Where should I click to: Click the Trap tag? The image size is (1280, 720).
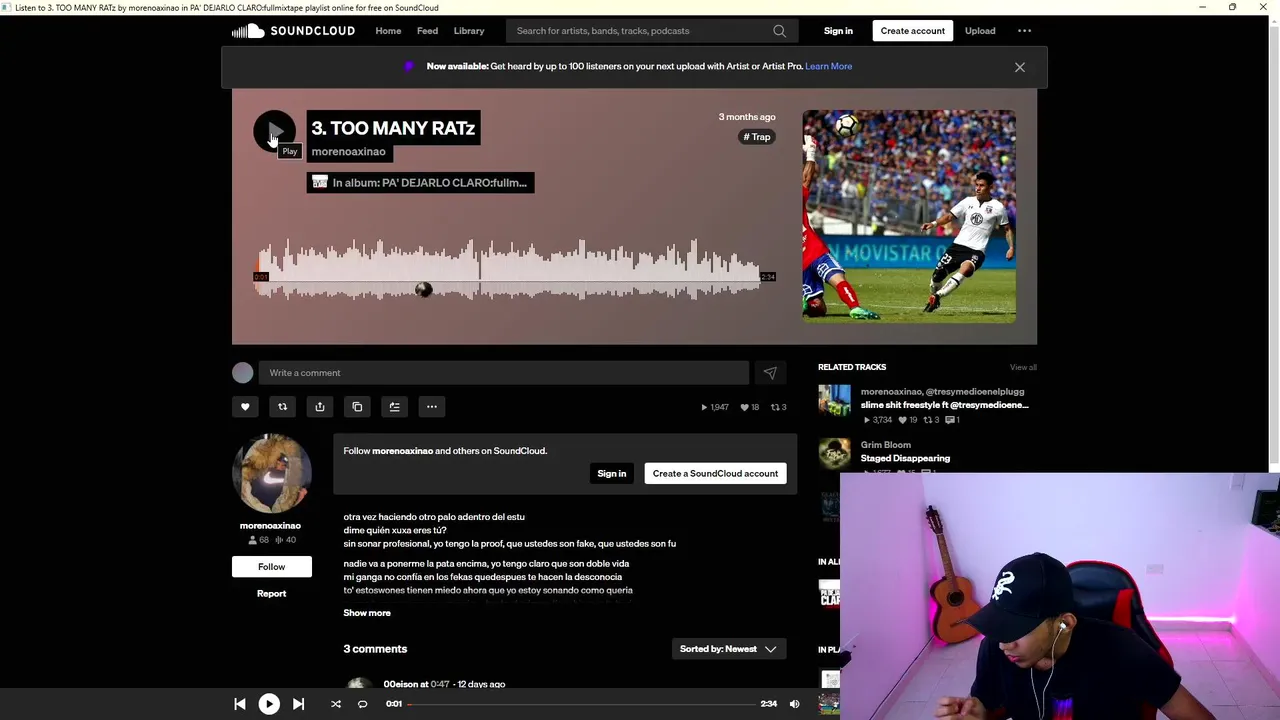[757, 137]
